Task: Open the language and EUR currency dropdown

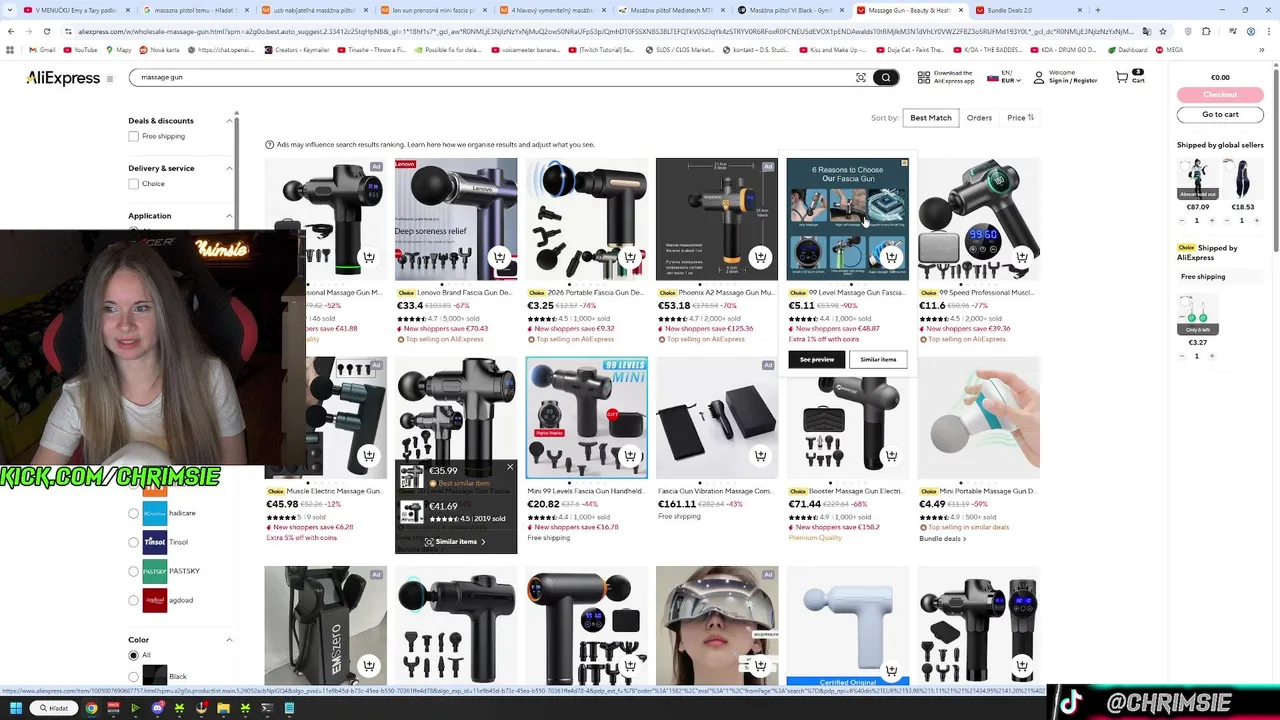Action: pyautogui.click(x=1004, y=77)
